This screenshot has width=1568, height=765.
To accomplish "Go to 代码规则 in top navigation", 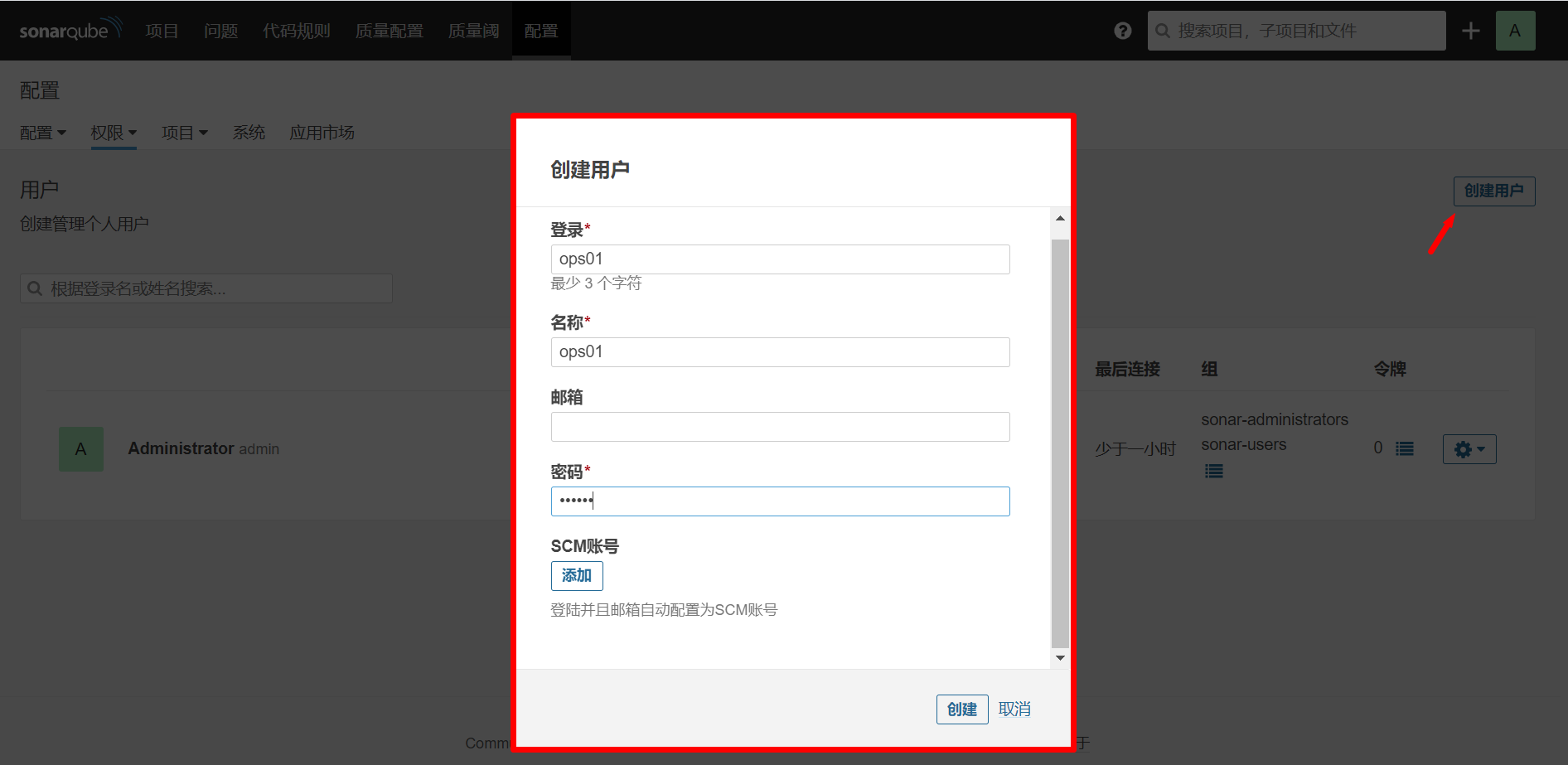I will click(x=297, y=31).
